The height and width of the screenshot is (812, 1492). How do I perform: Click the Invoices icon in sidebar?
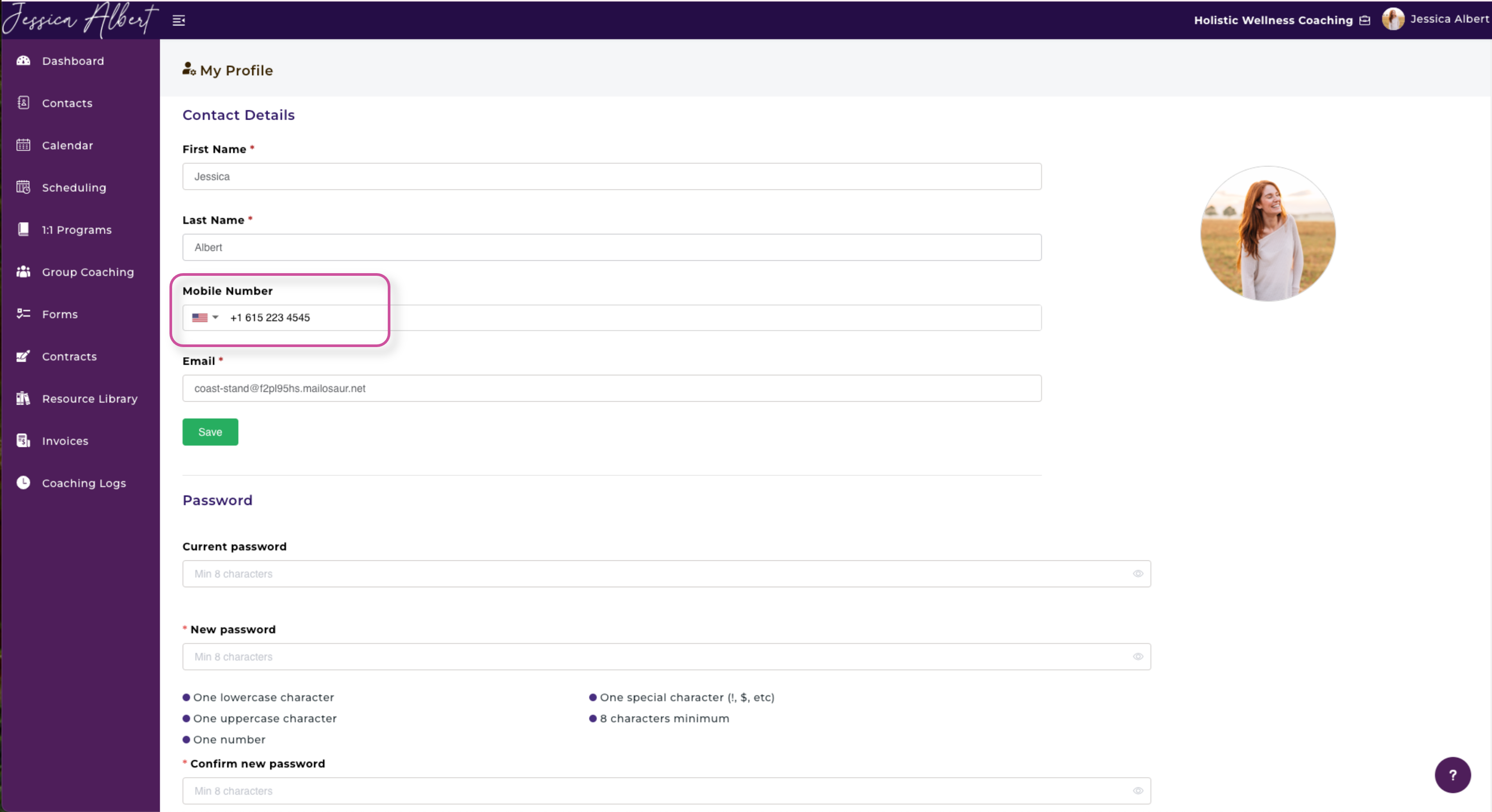tap(23, 441)
